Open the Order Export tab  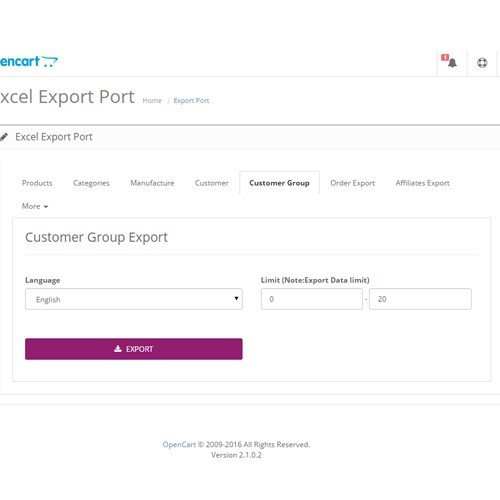click(353, 183)
